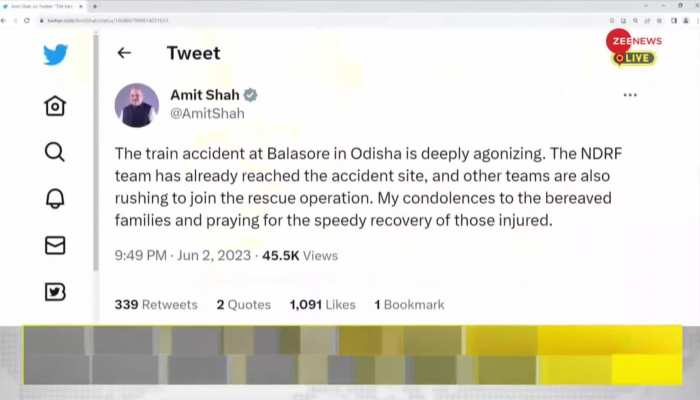Go to Home via house icon

pyautogui.click(x=55, y=106)
